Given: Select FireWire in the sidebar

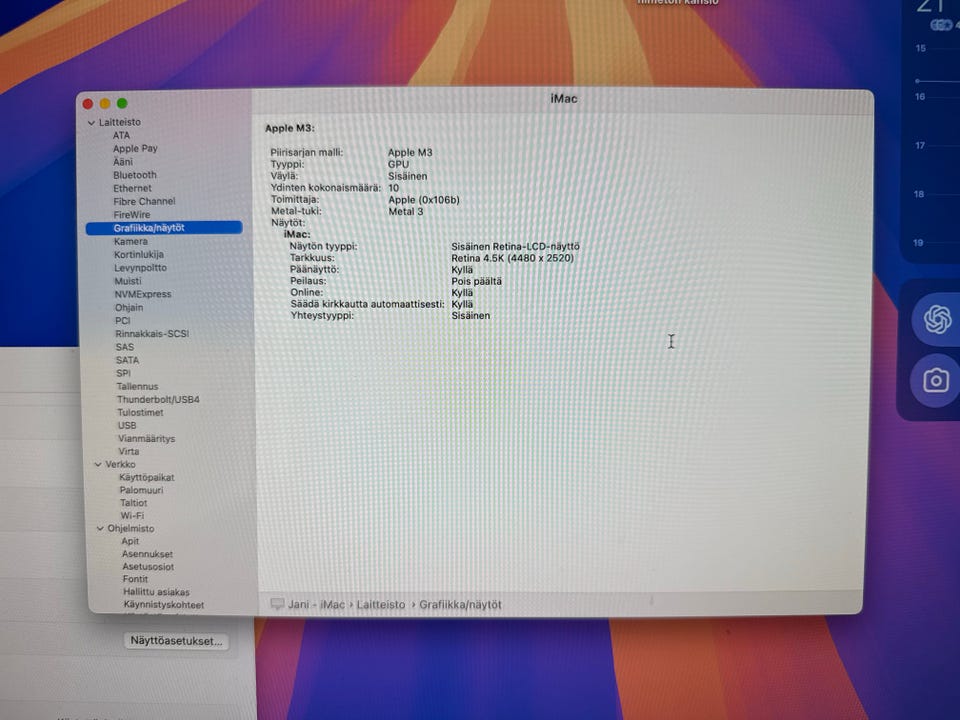Looking at the screenshot, I should (x=132, y=215).
